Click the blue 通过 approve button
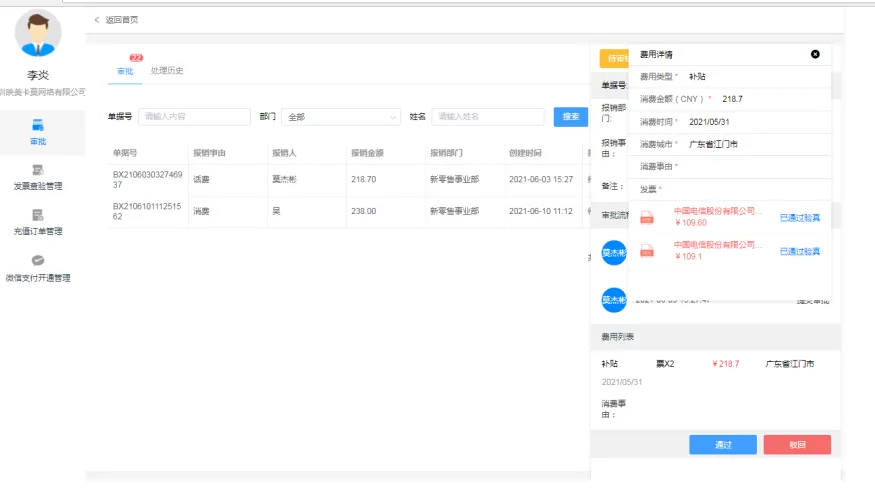Image resolution: width=875 pixels, height=497 pixels. tap(722, 445)
